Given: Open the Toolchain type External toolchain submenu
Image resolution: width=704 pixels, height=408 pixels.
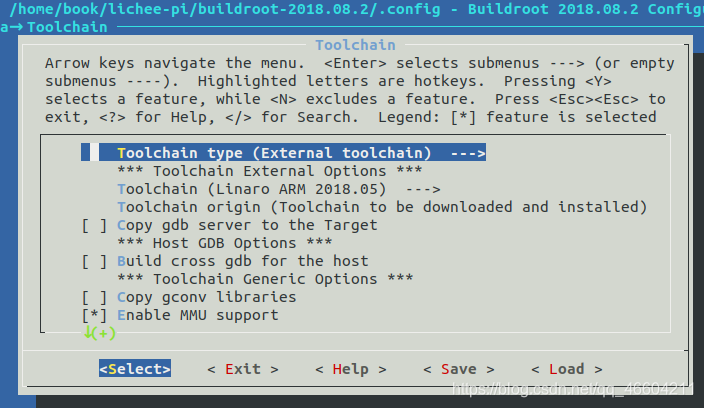Looking at the screenshot, I should 283,153.
